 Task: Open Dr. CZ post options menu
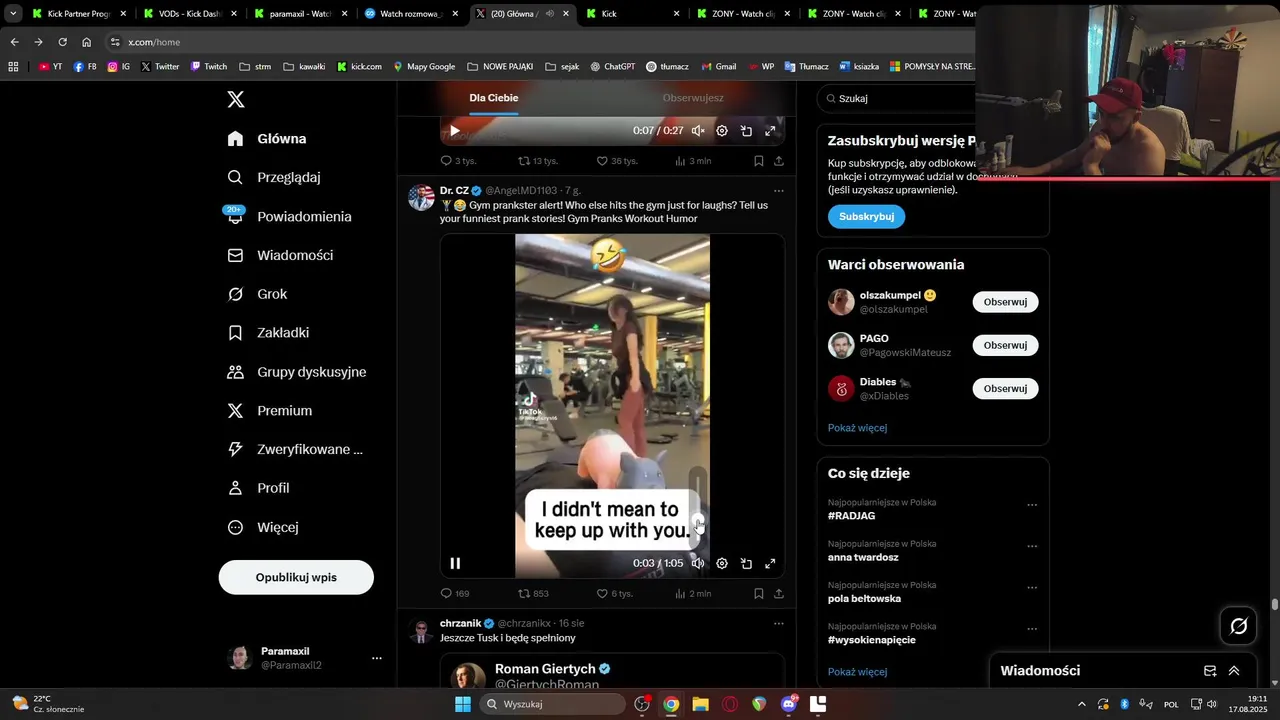point(779,190)
